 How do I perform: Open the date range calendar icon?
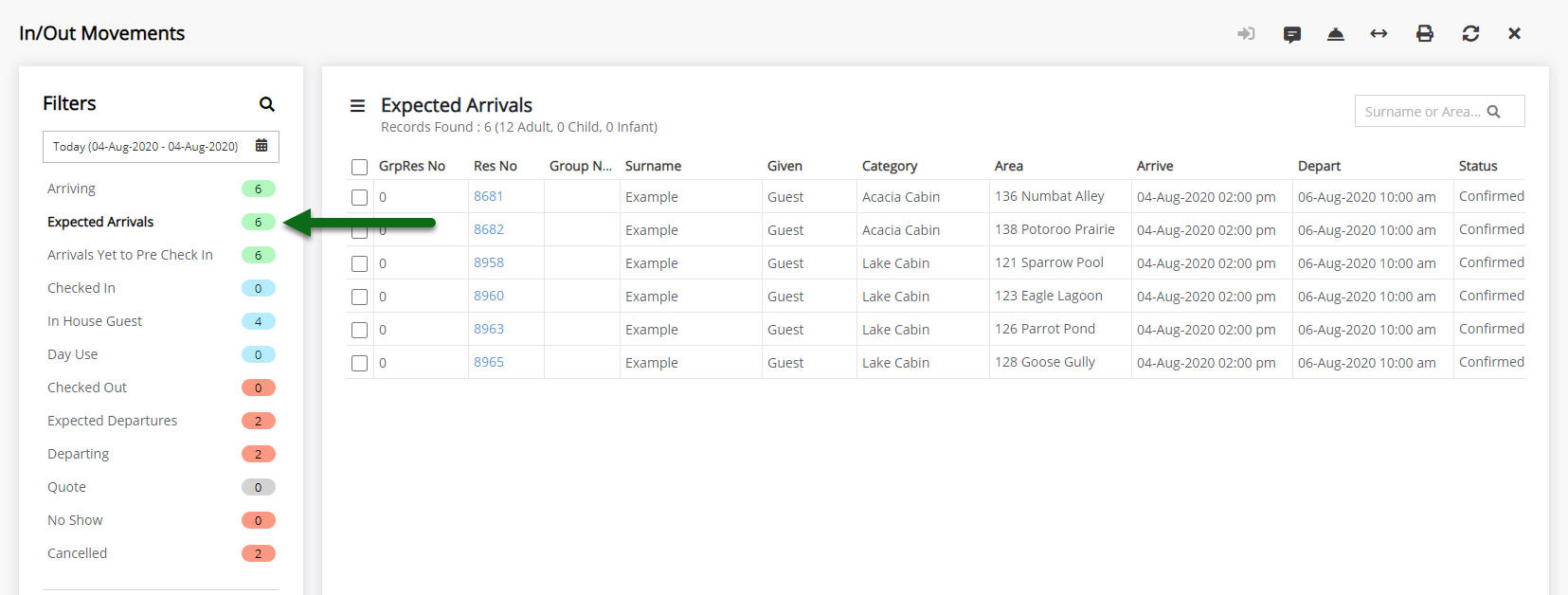pyautogui.click(x=261, y=146)
